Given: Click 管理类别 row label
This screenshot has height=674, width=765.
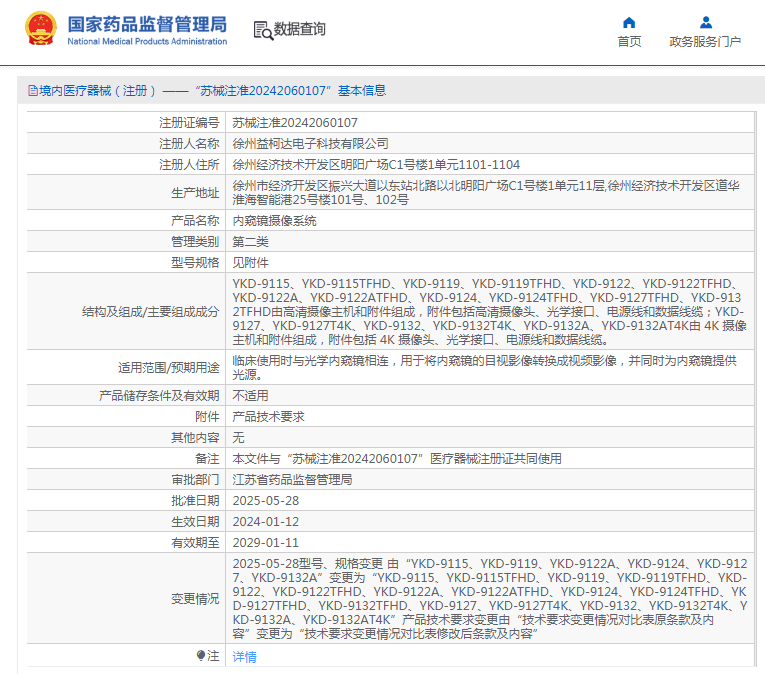Looking at the screenshot, I should pyautogui.click(x=195, y=242).
